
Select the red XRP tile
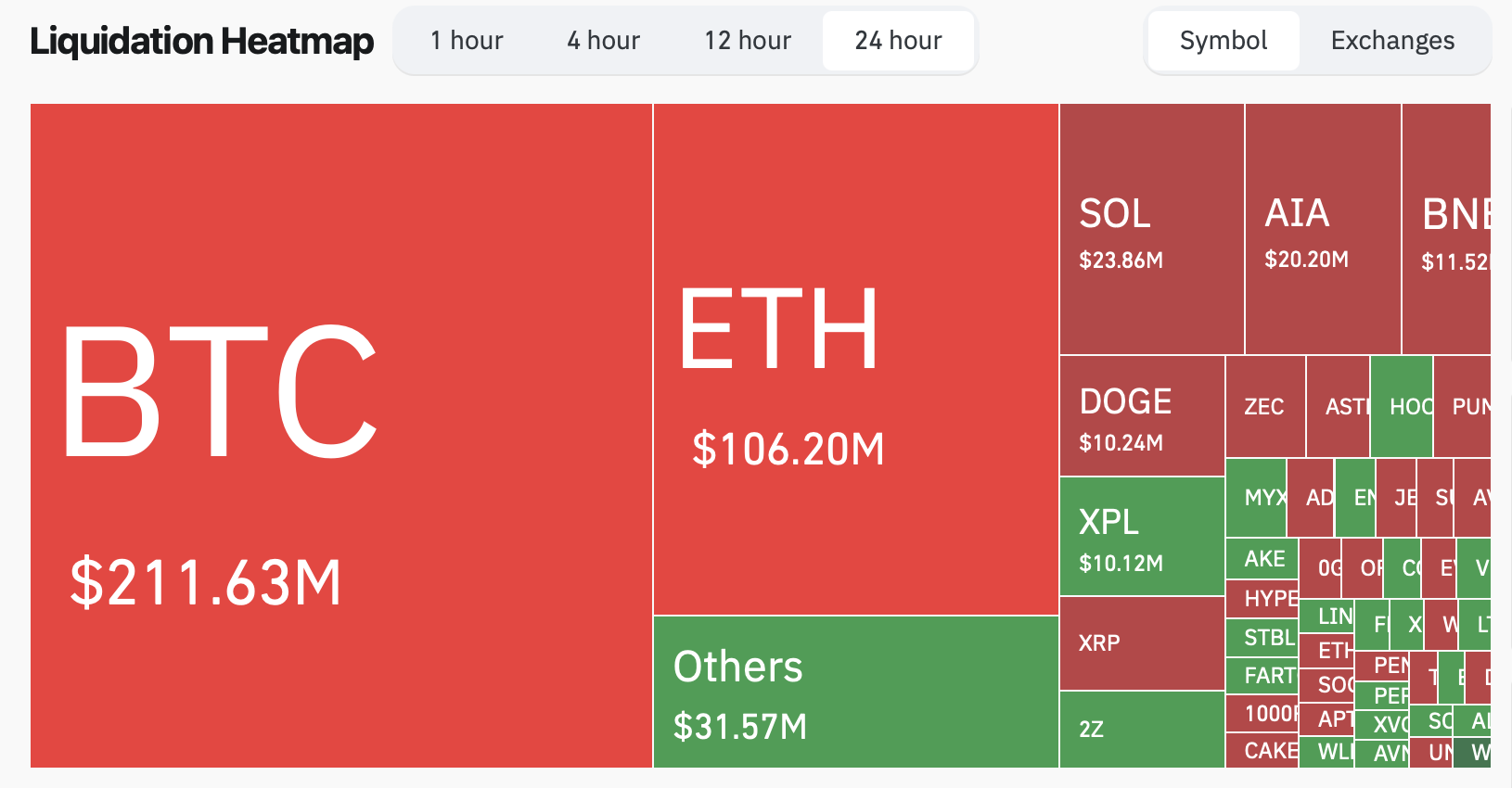pyautogui.click(x=1142, y=643)
